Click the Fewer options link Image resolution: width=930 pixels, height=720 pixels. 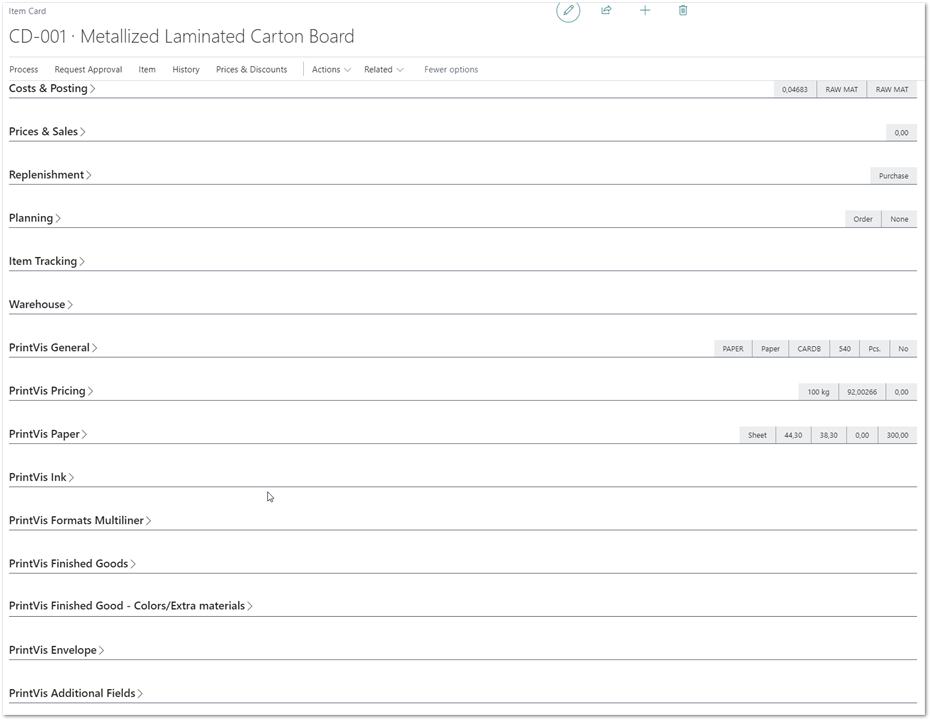coord(451,70)
